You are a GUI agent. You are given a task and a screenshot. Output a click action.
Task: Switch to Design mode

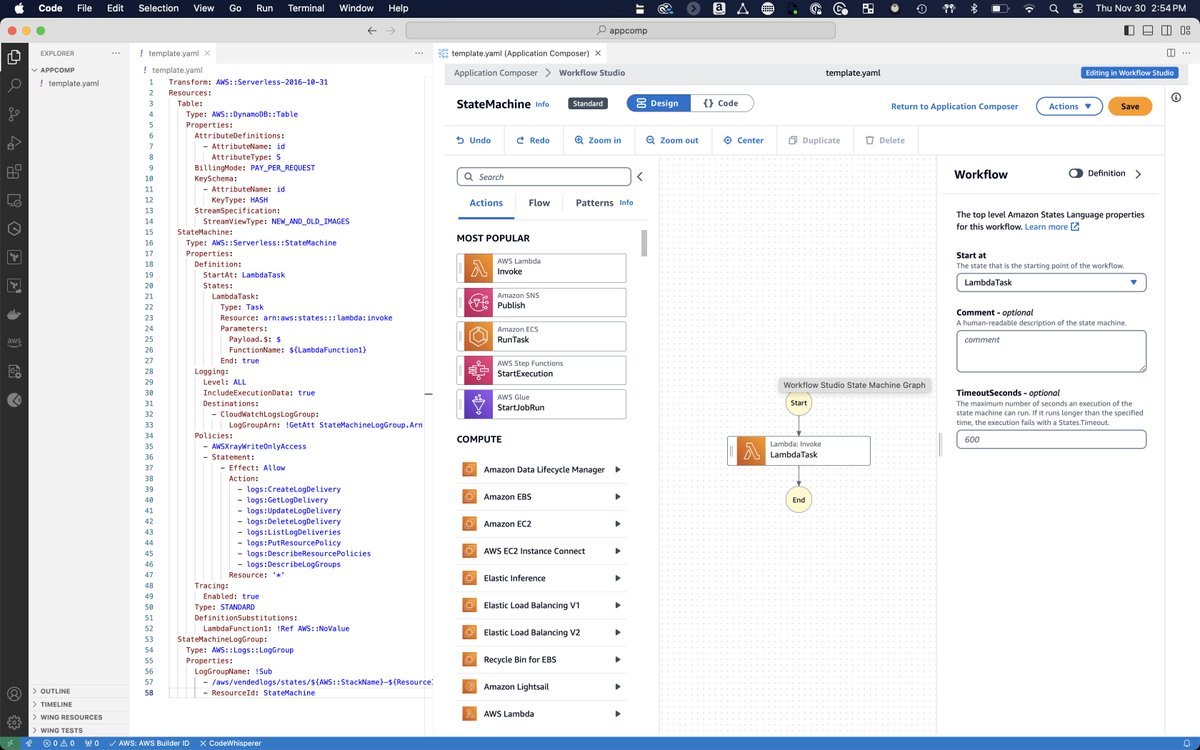(657, 103)
